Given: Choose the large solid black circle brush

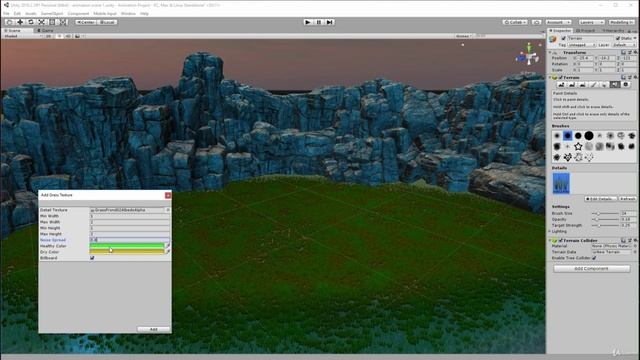Looking at the screenshot, I should point(589,136).
